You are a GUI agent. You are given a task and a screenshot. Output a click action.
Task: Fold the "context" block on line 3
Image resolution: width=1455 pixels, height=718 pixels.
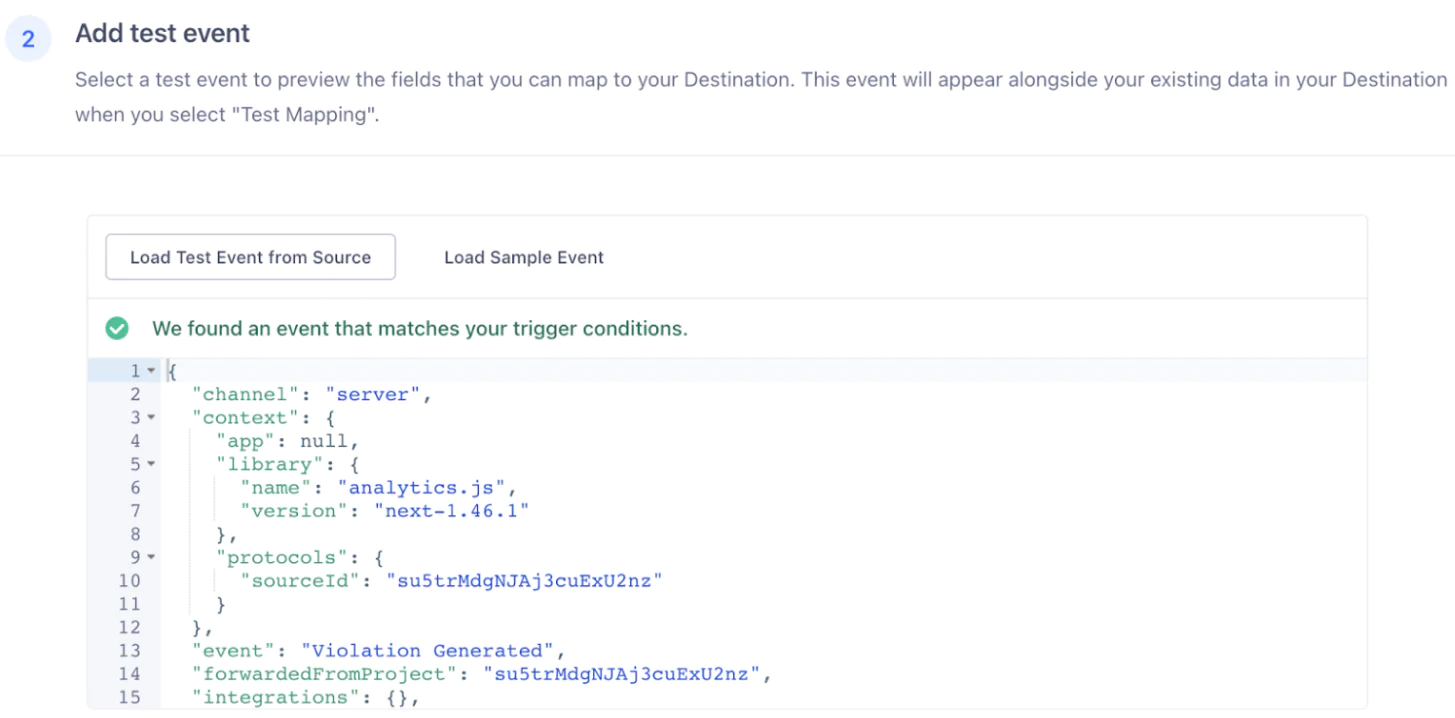(x=151, y=418)
